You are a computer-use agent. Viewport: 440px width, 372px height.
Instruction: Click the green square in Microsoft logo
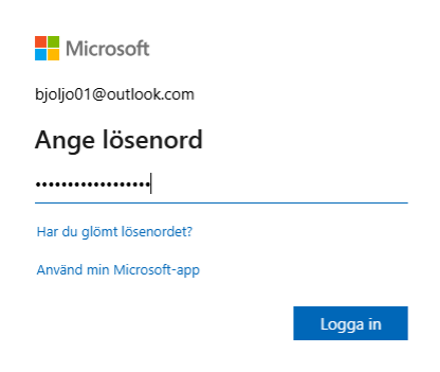pyautogui.click(x=54, y=42)
